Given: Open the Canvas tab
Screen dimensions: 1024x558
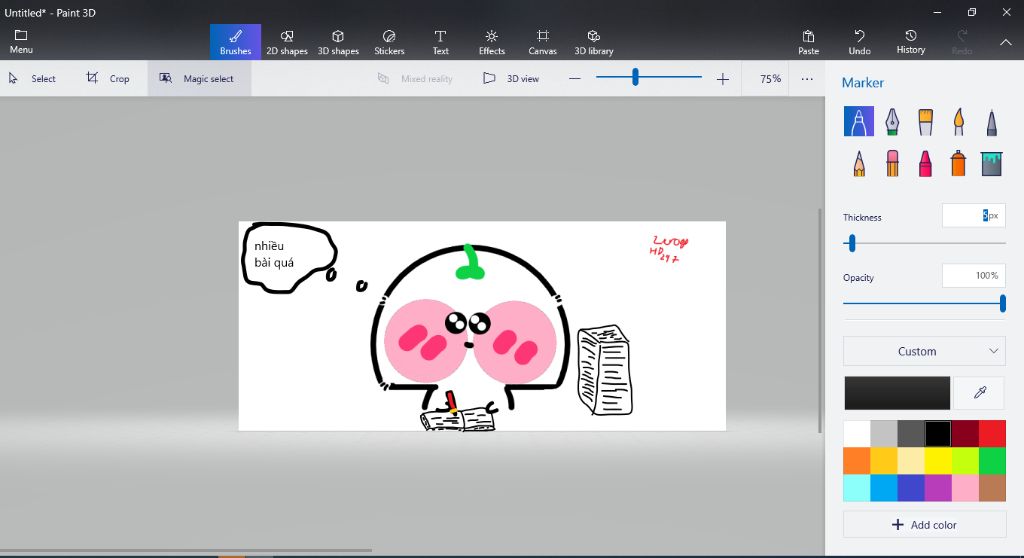Looking at the screenshot, I should tap(543, 42).
